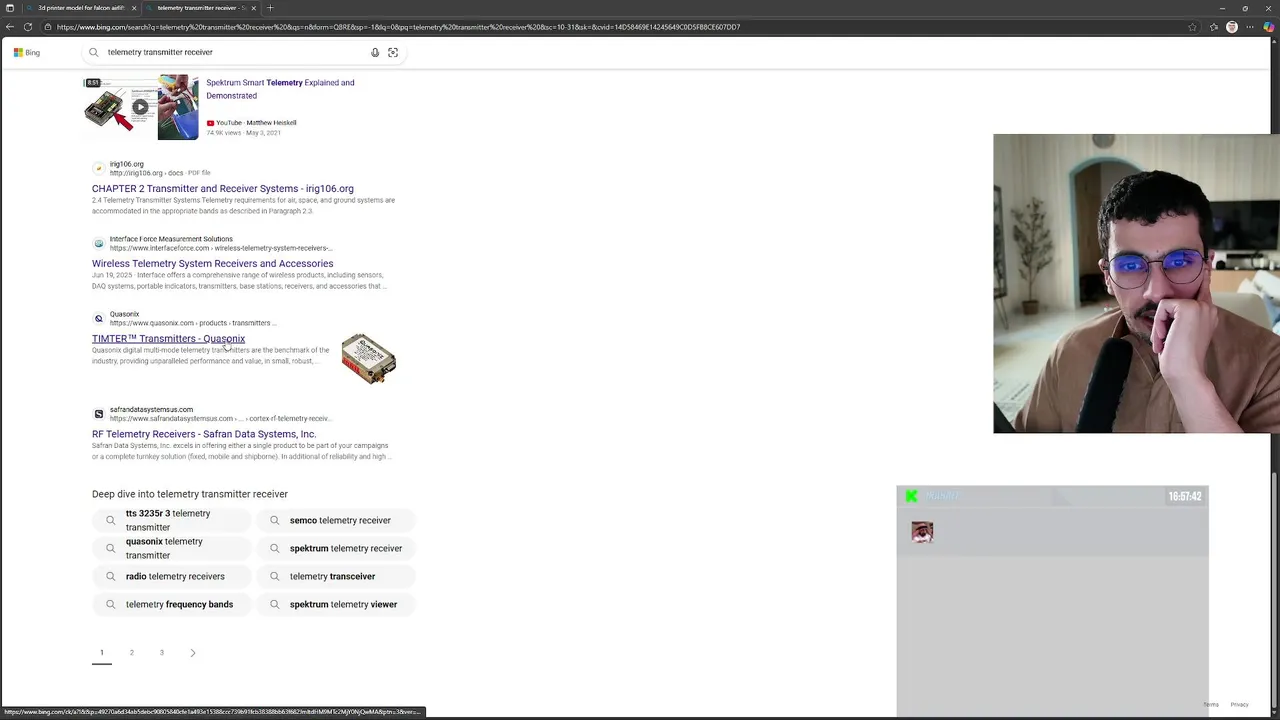The width and height of the screenshot is (1280, 720).
Task: Click the safrandatasystemsus.com favicon
Action: coord(98,414)
